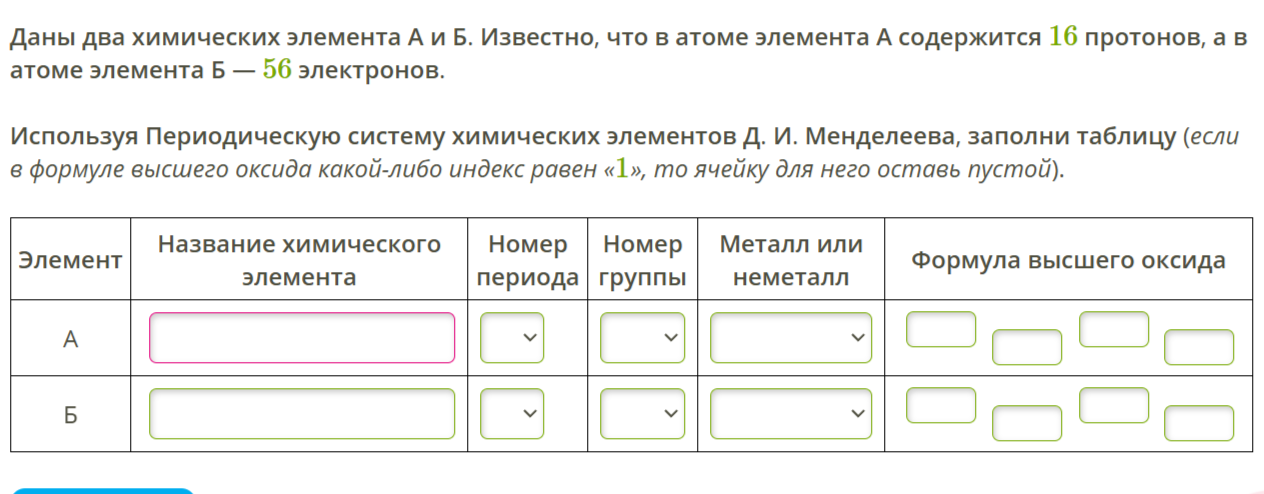The width and height of the screenshot is (1264, 494).
Task: Click the 'Формула высшего оксида' column header
Action: (1068, 261)
